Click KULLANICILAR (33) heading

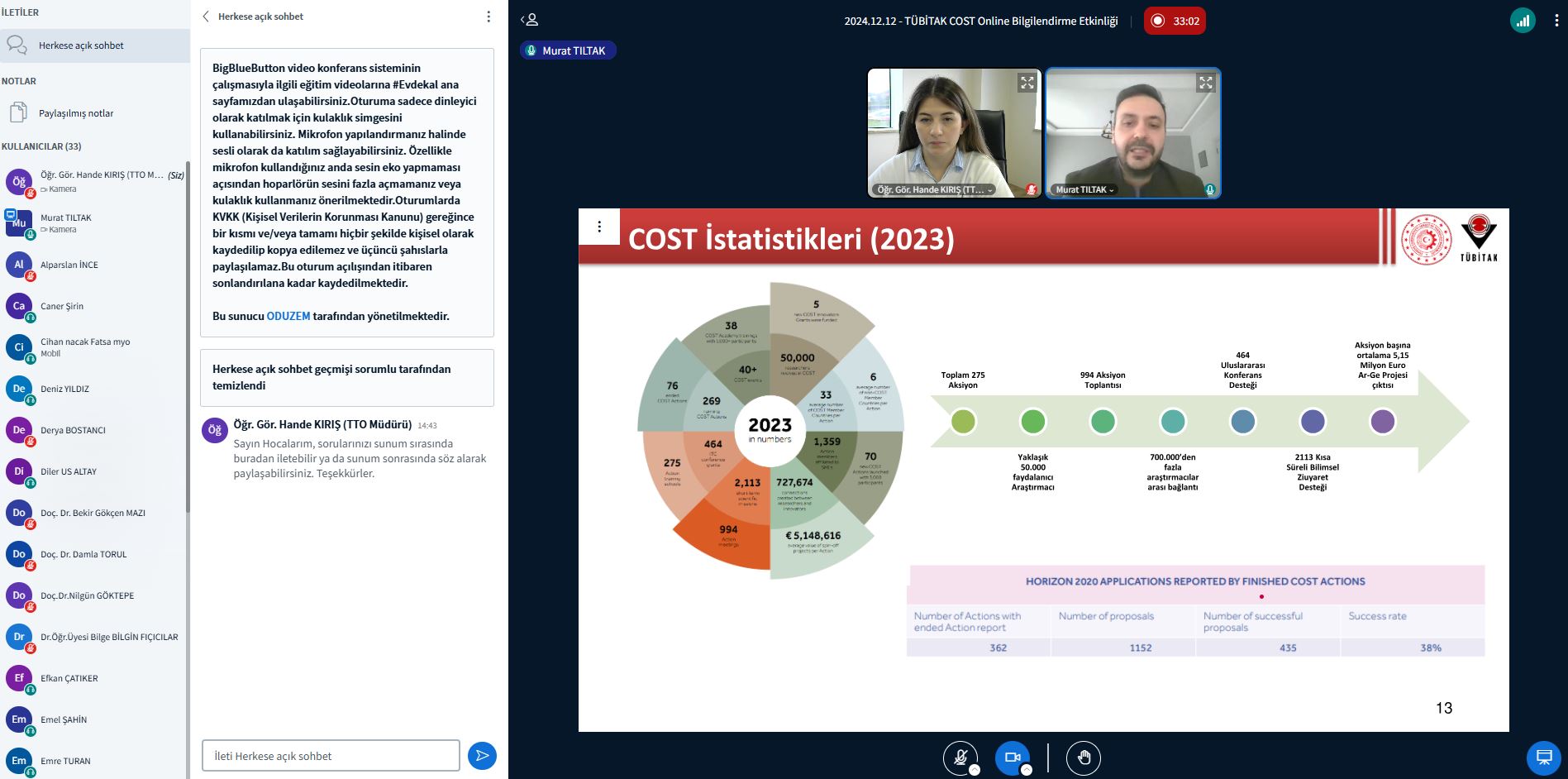tap(41, 146)
